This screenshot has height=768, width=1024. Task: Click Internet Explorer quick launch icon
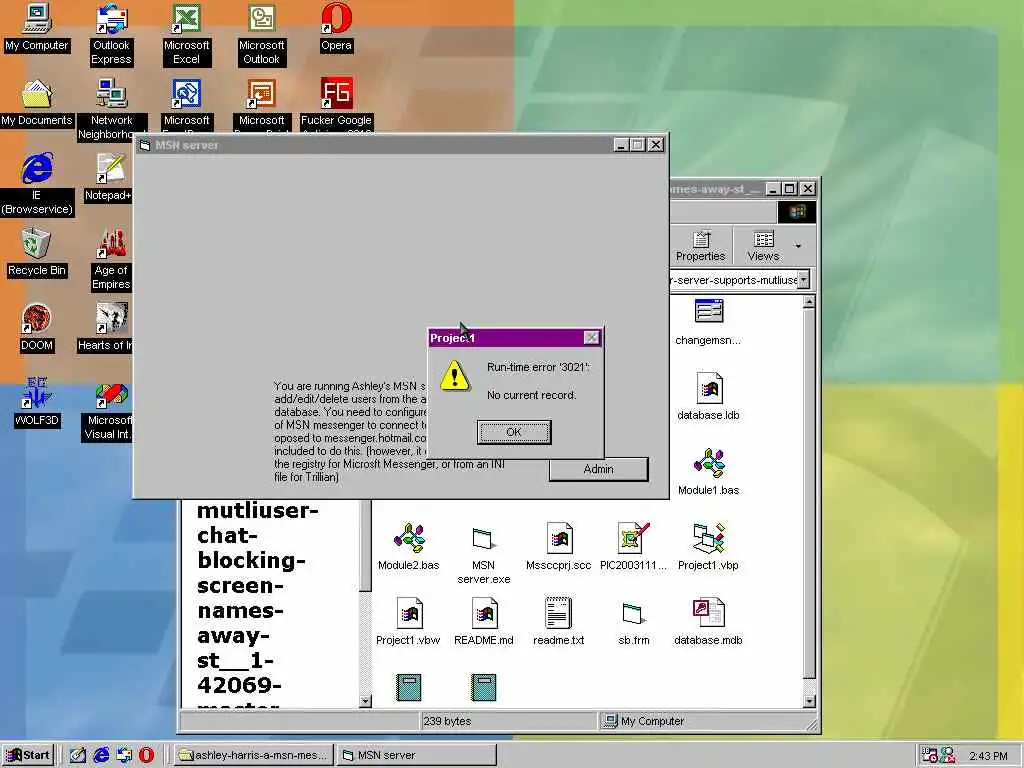(x=101, y=755)
